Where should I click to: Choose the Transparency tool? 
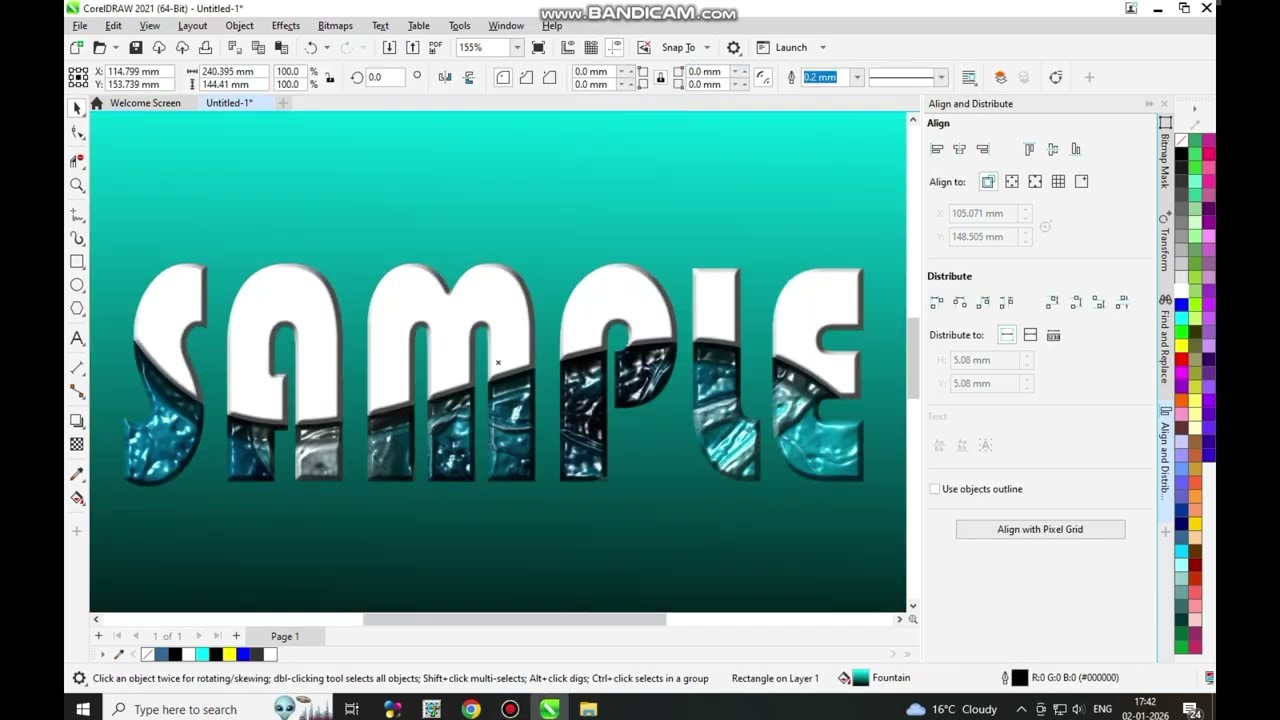77,445
